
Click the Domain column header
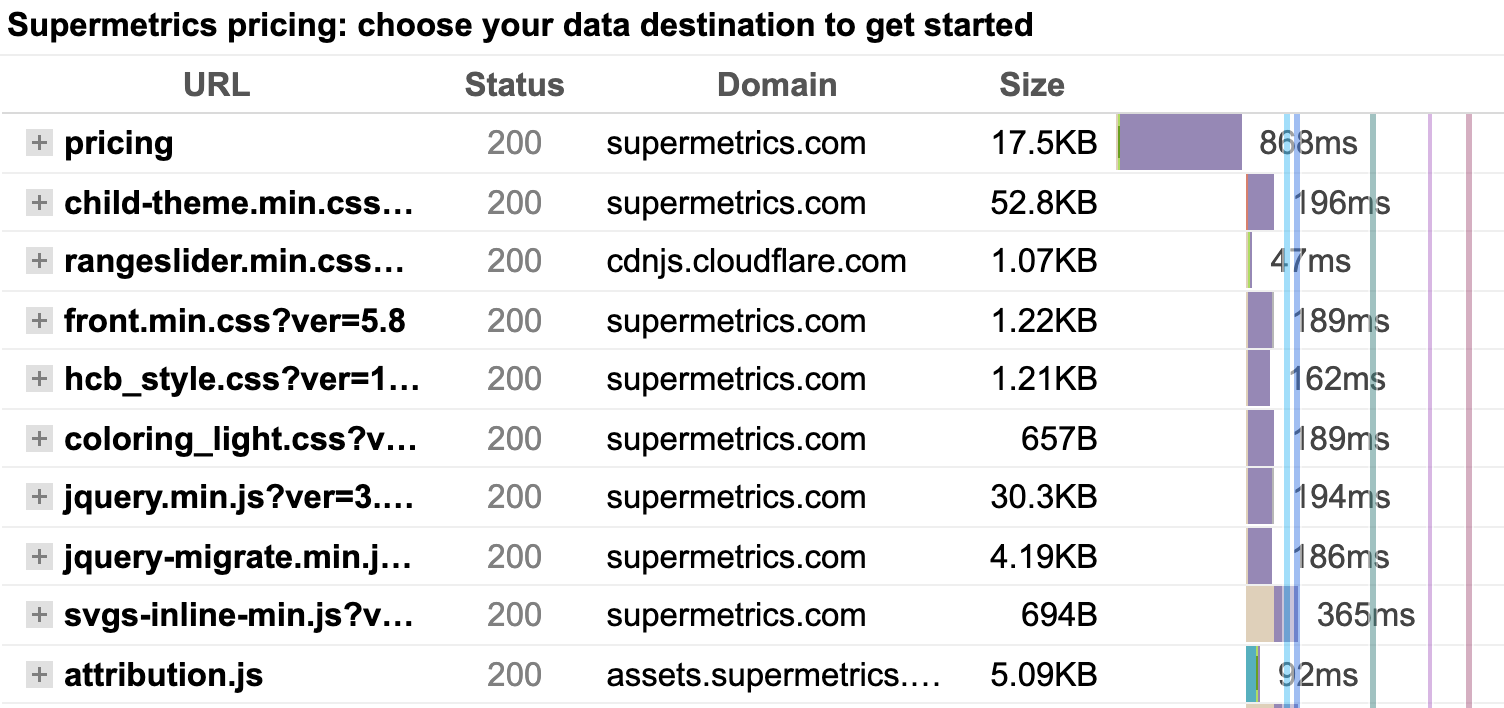tap(776, 85)
